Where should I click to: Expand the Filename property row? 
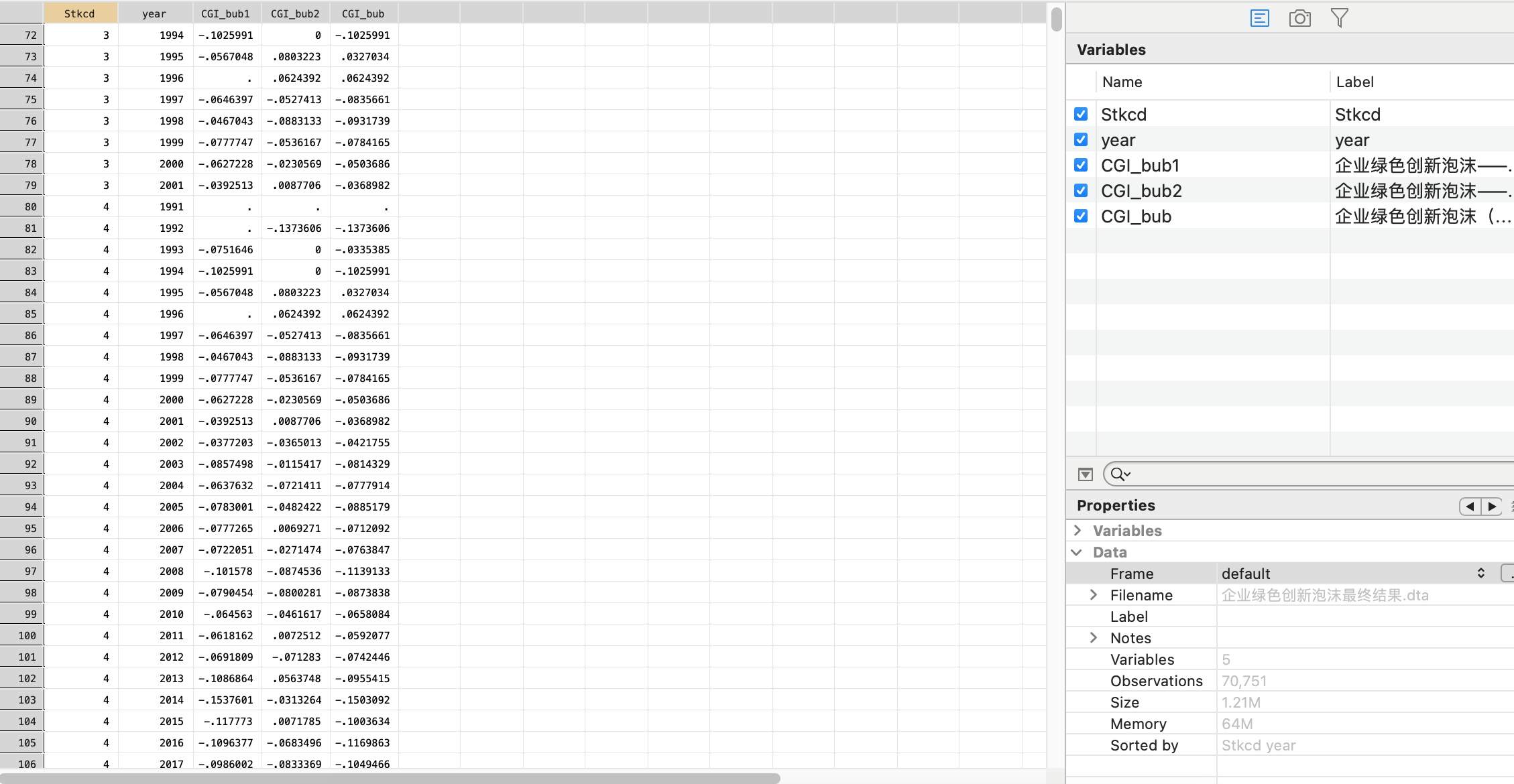point(1094,594)
